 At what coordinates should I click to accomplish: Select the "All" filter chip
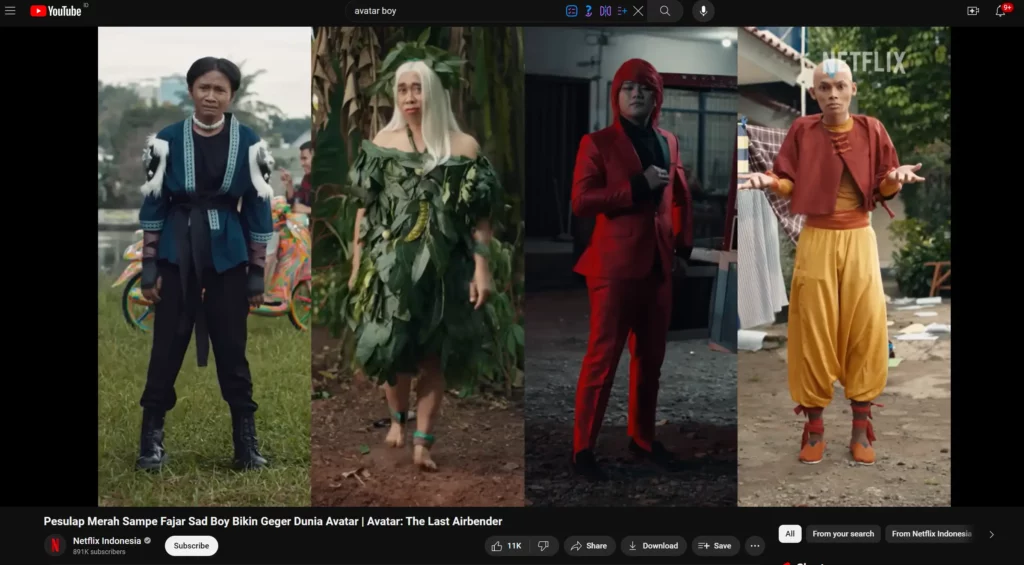[x=789, y=534]
